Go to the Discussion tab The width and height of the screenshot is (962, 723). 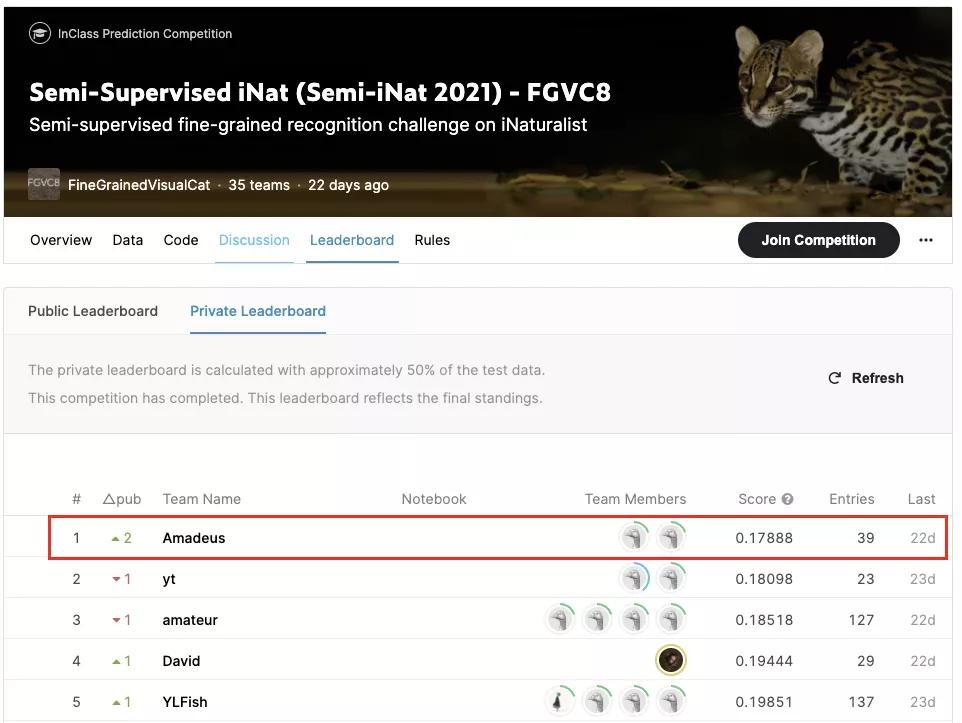(254, 240)
